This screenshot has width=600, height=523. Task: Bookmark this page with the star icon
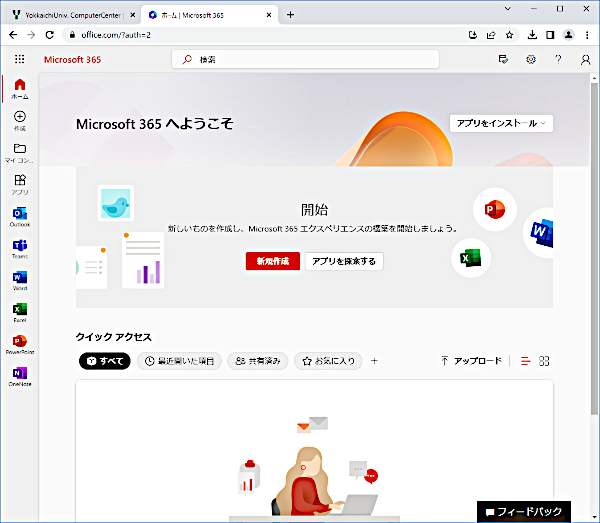509,35
